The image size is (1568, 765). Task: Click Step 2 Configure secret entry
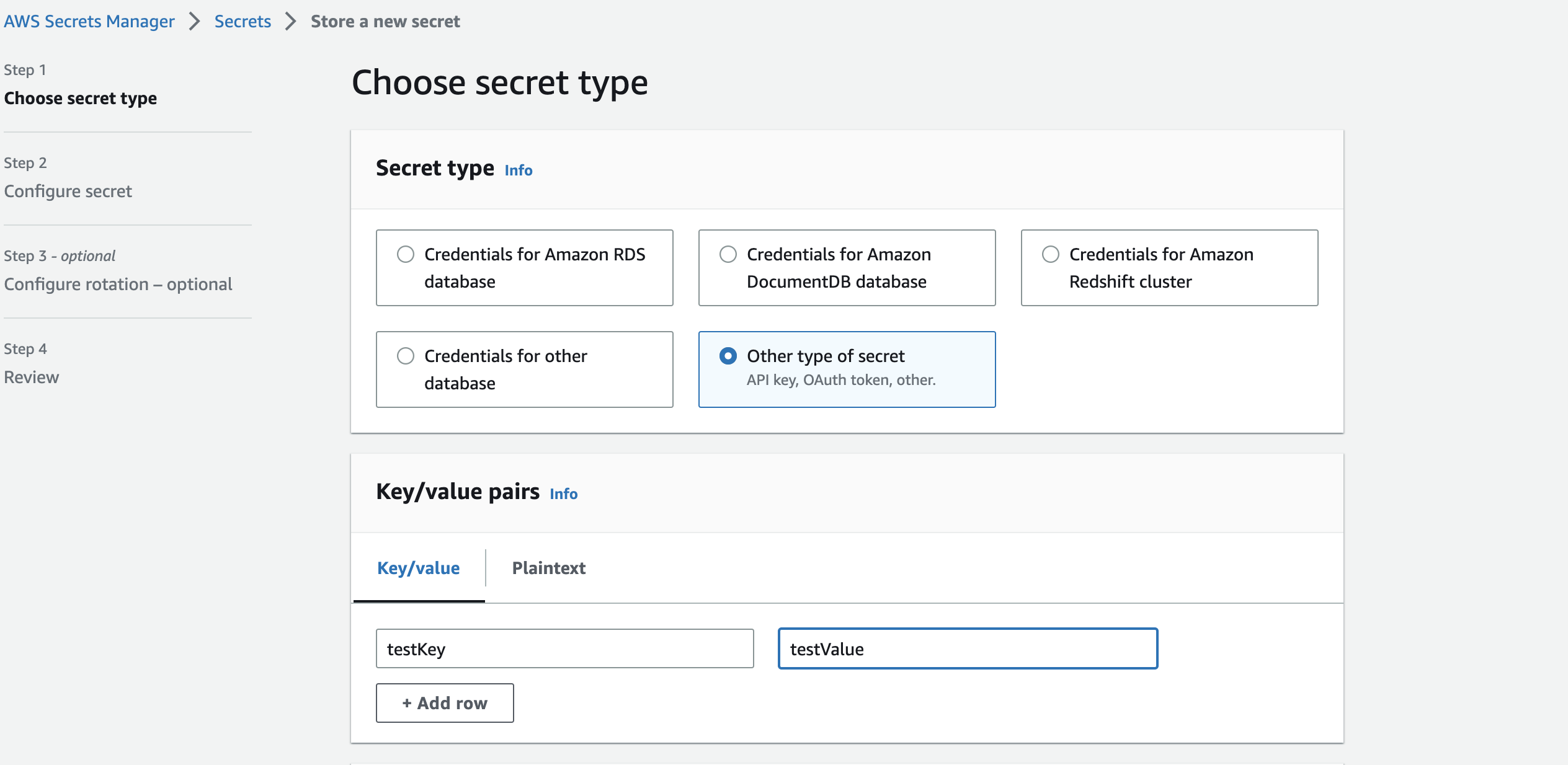(68, 177)
